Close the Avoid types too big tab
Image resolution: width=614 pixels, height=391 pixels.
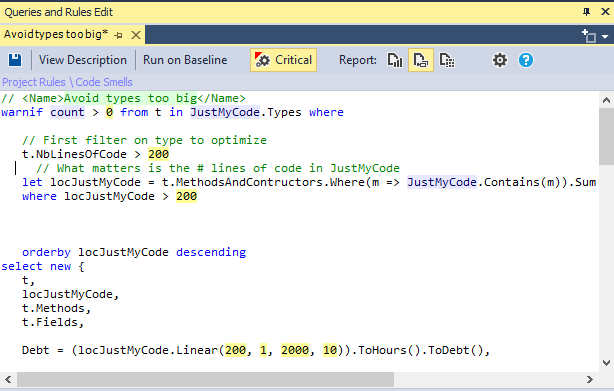(x=136, y=35)
